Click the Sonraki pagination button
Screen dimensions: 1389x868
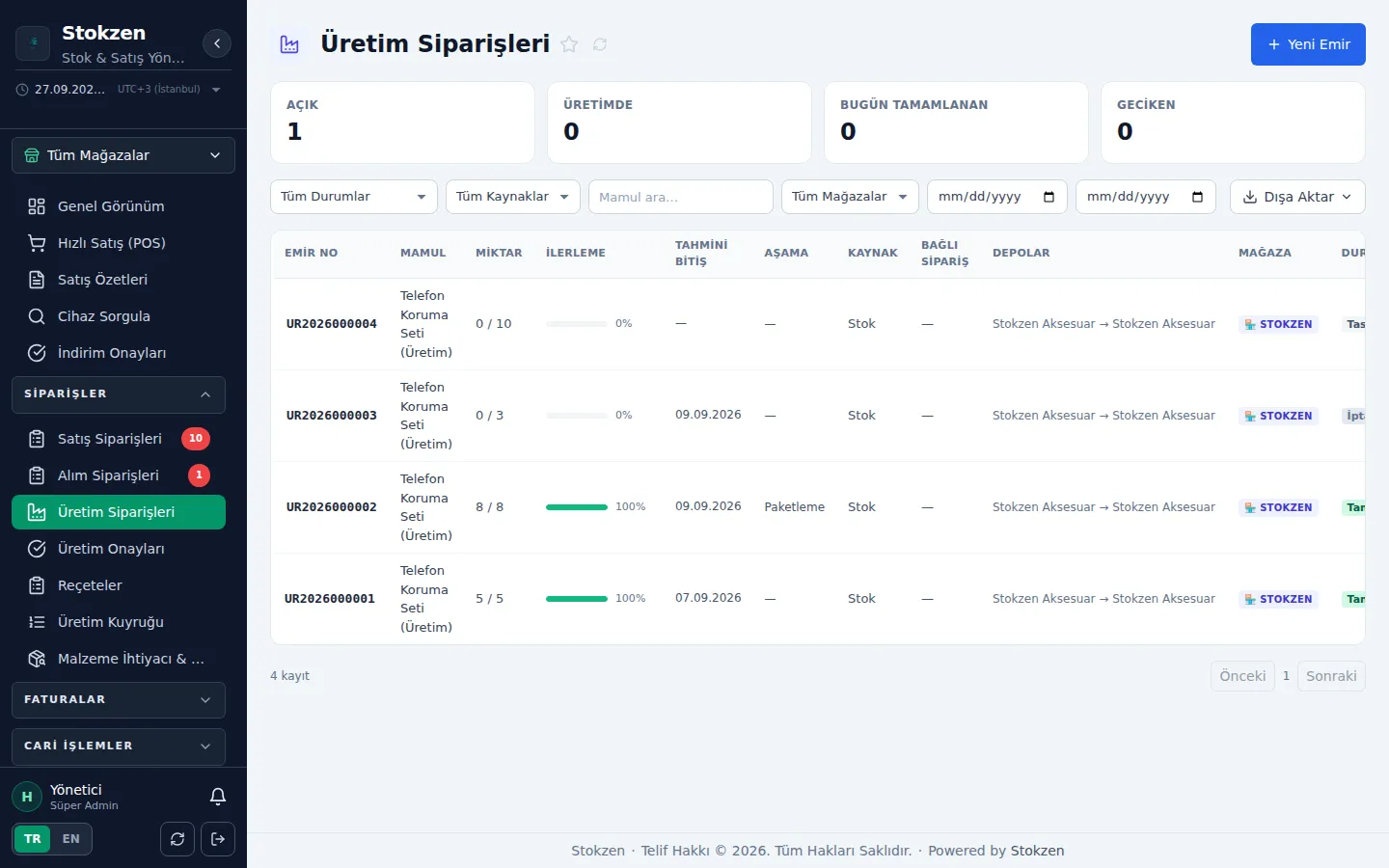tap(1331, 676)
